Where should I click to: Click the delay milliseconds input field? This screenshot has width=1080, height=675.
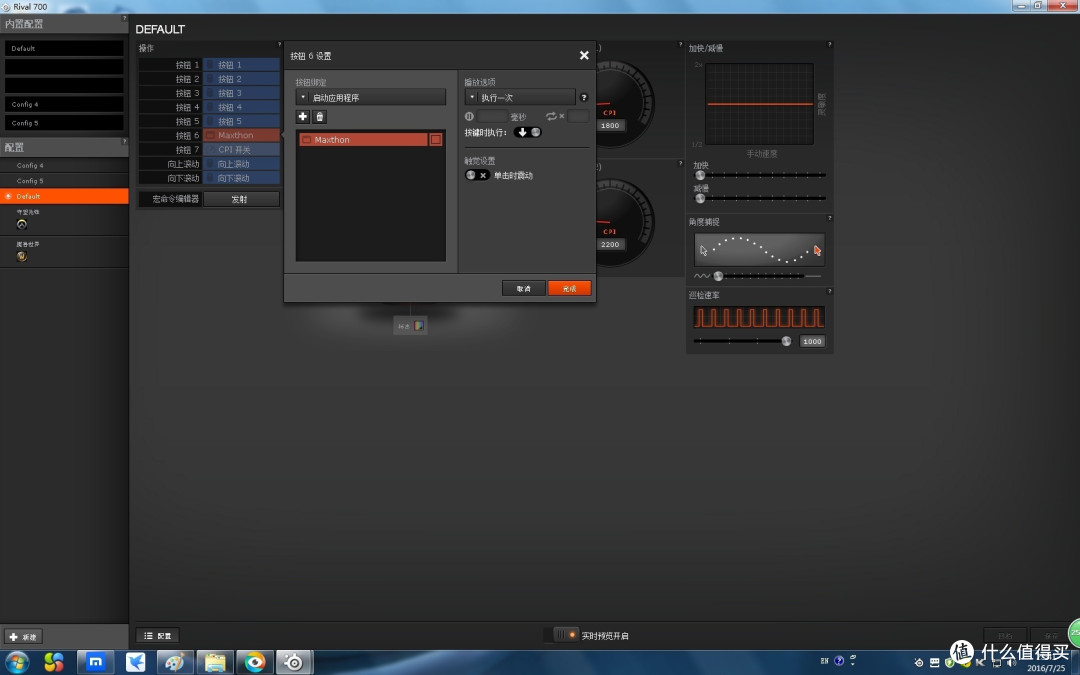coord(492,116)
